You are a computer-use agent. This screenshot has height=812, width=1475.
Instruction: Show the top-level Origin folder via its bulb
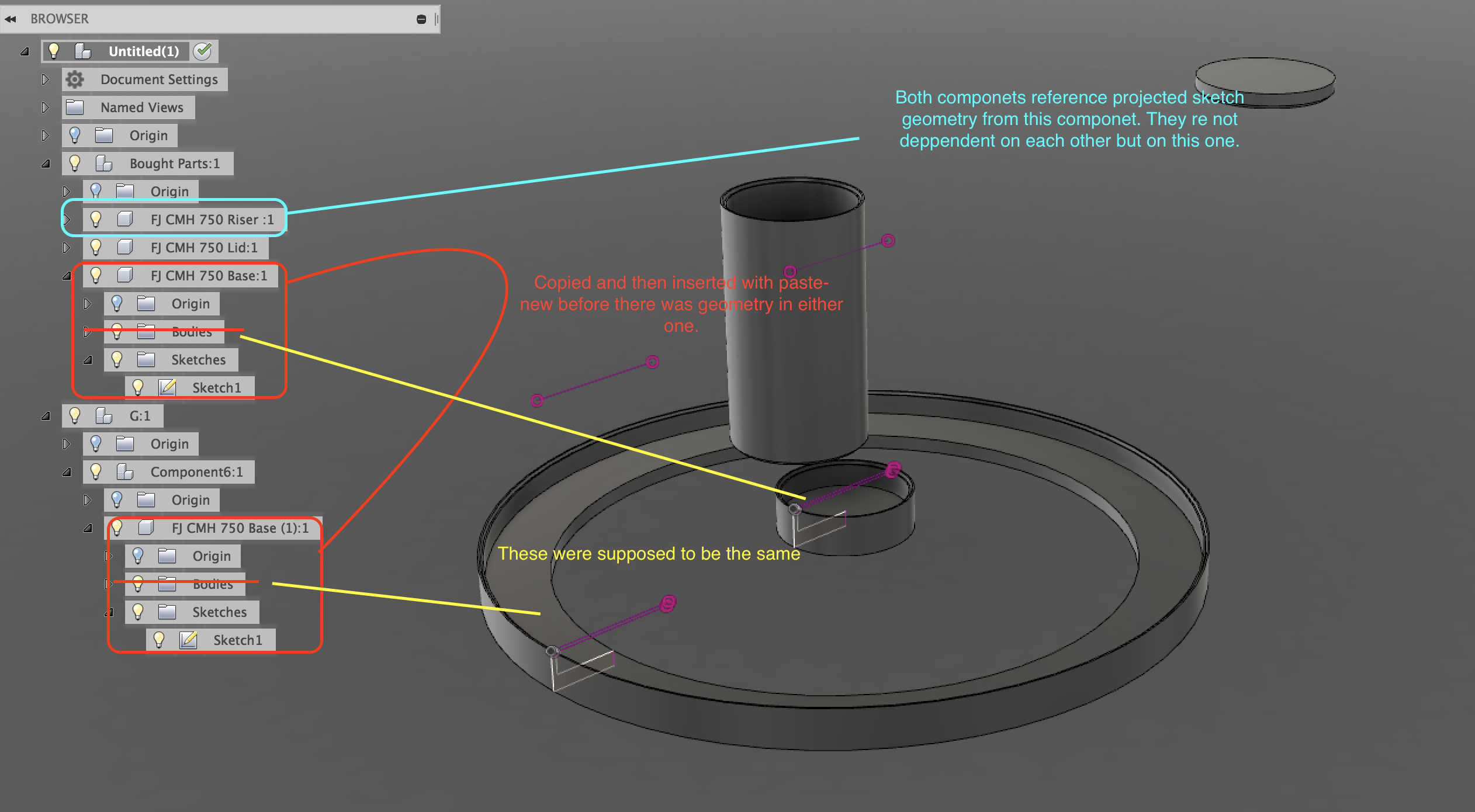pos(75,136)
